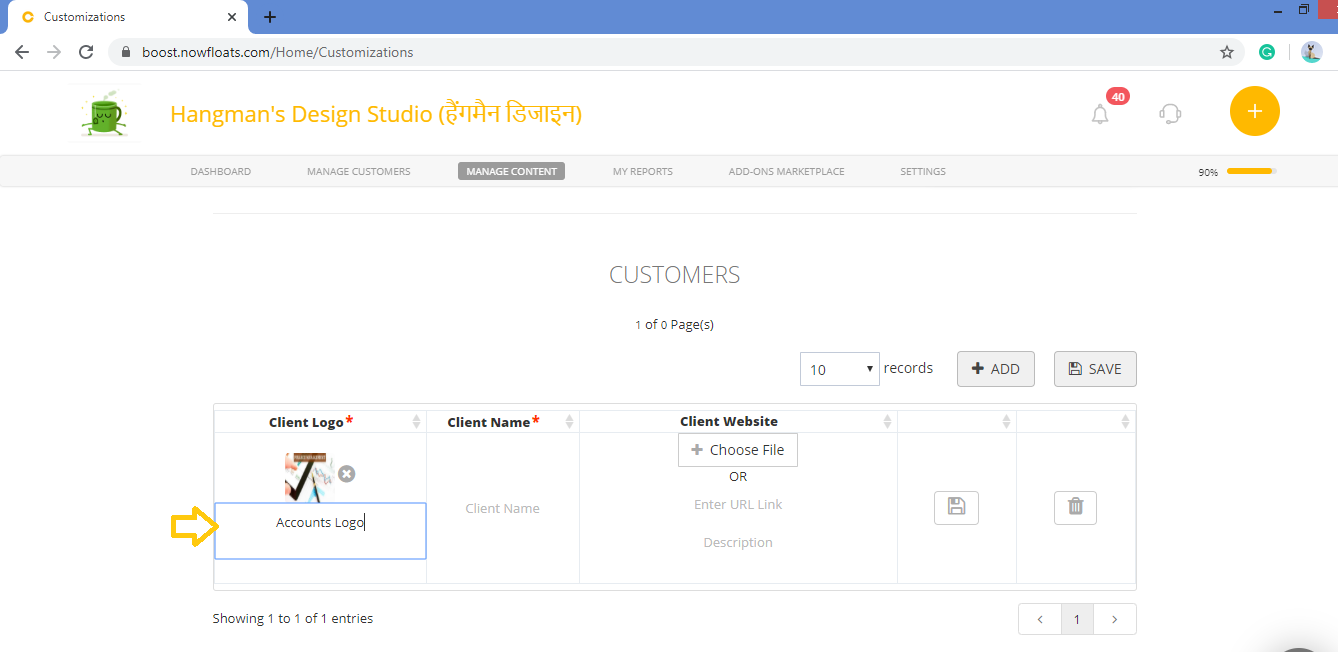The width and height of the screenshot is (1338, 652).
Task: Close the Customizations browser tab
Action: point(232,17)
